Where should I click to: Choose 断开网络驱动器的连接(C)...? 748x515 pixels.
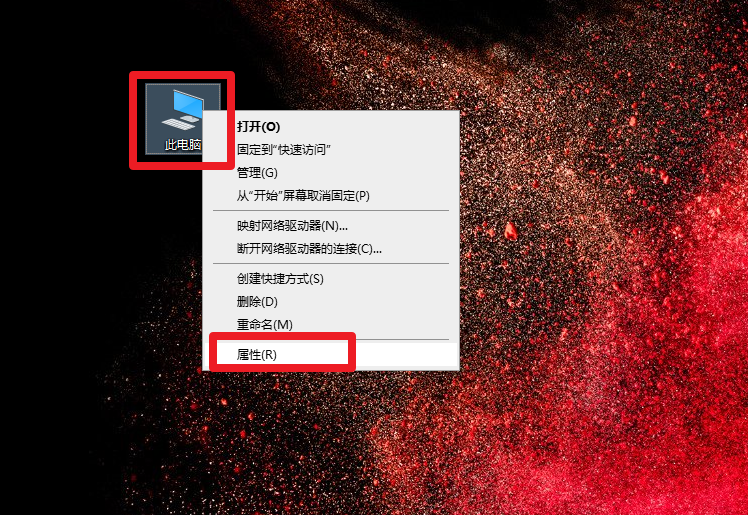331,248
